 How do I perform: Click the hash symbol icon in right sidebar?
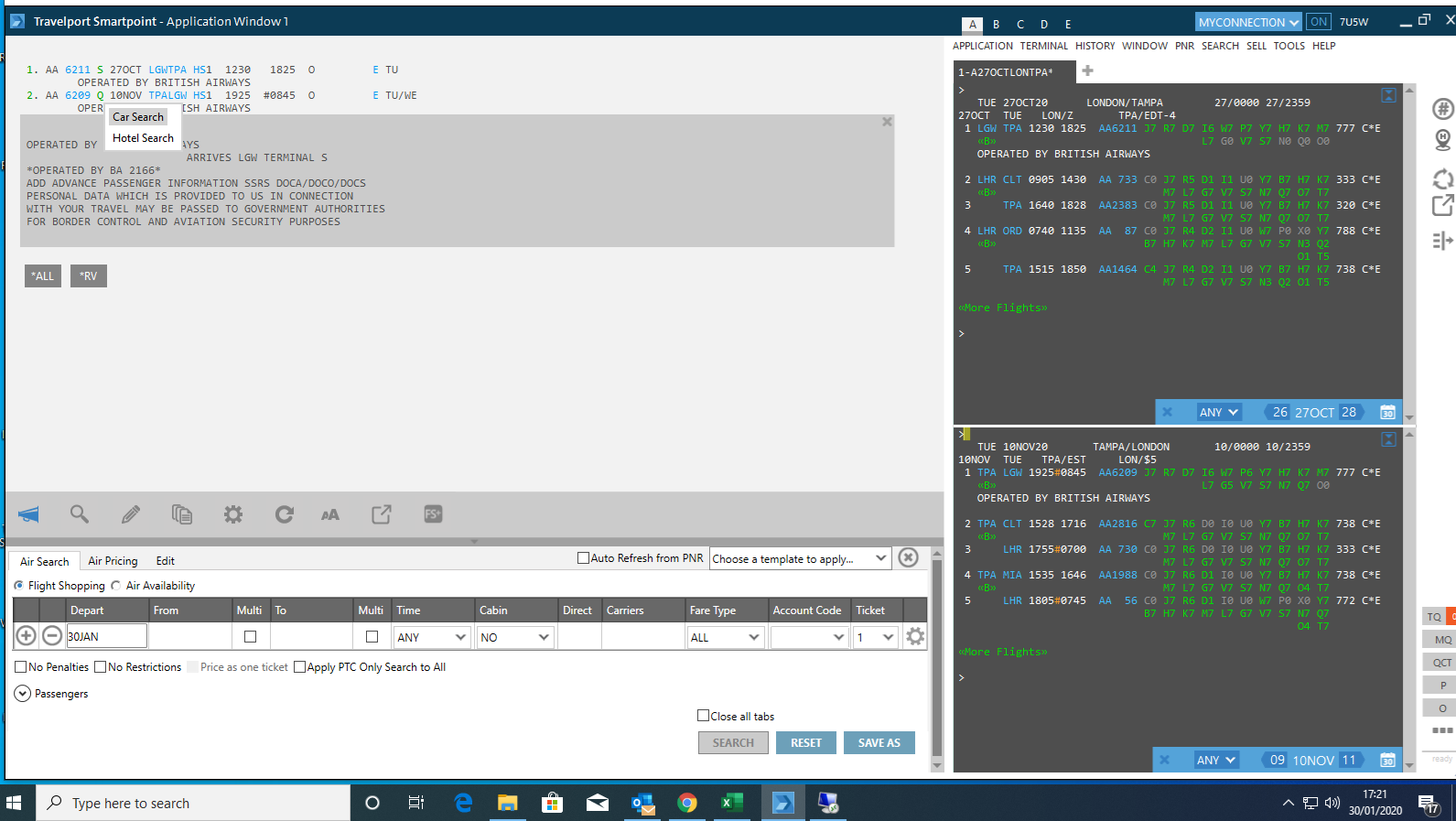point(1442,109)
